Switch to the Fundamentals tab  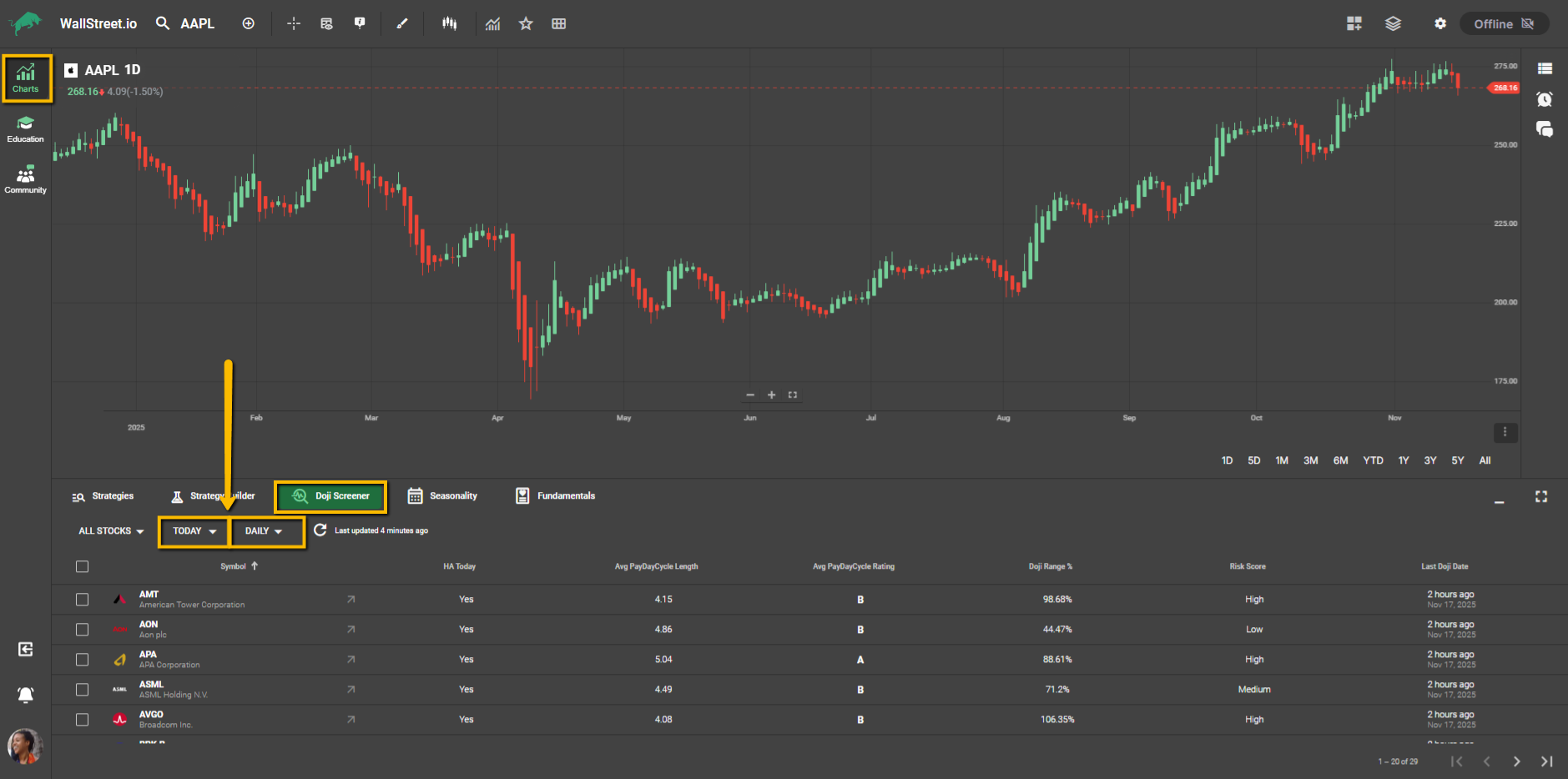pyautogui.click(x=556, y=496)
